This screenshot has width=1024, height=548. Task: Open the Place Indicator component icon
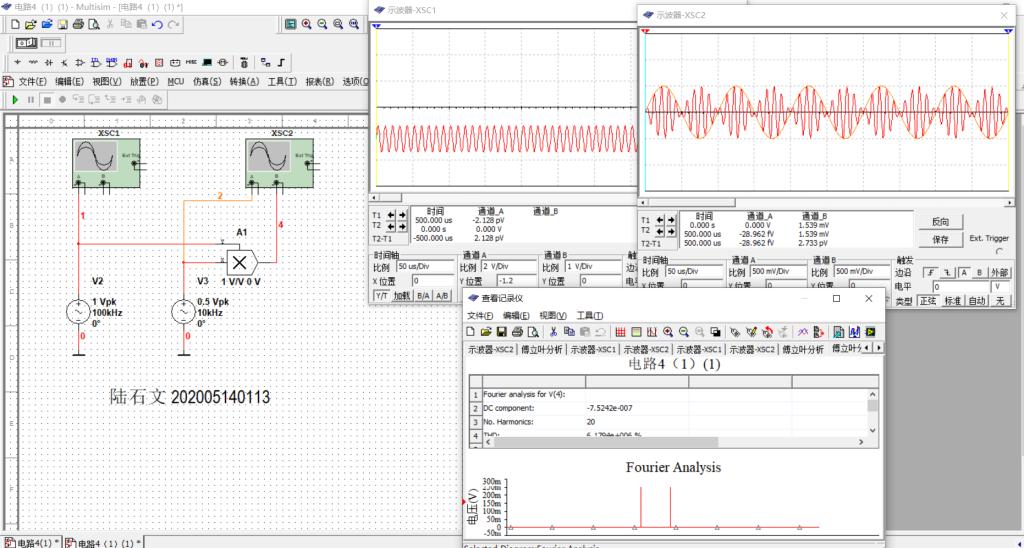click(x=159, y=63)
